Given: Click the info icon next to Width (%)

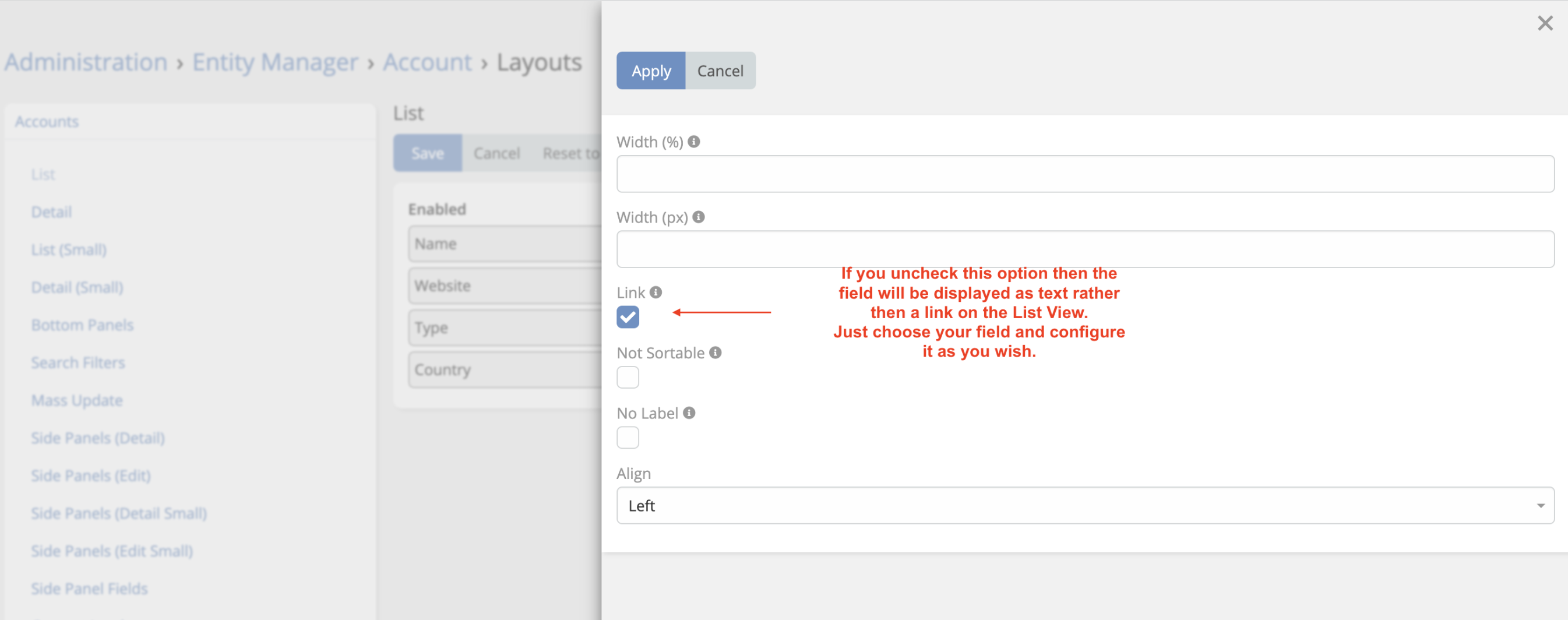Looking at the screenshot, I should (693, 142).
